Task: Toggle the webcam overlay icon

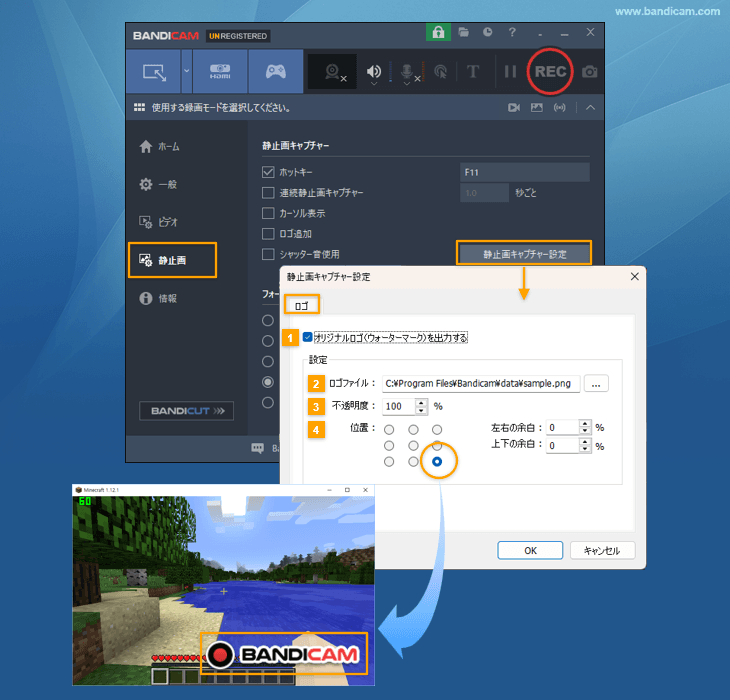Action: point(333,72)
